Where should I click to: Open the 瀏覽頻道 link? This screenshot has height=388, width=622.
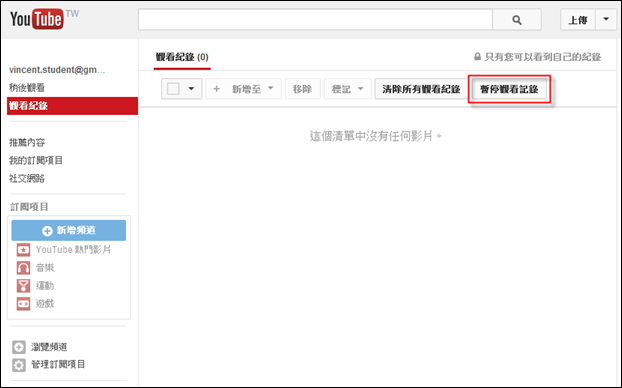pyautogui.click(x=49, y=347)
